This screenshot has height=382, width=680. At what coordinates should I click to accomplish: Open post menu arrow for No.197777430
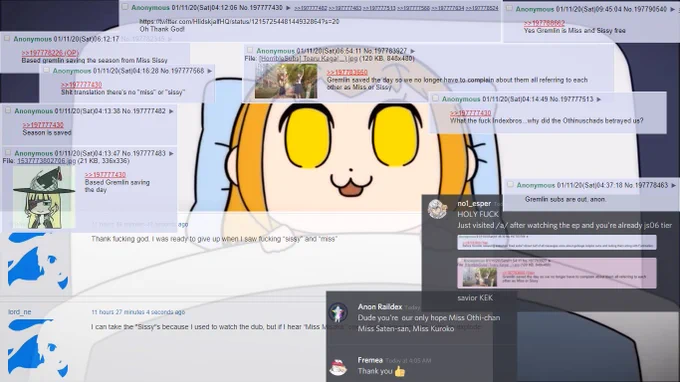[x=288, y=8]
